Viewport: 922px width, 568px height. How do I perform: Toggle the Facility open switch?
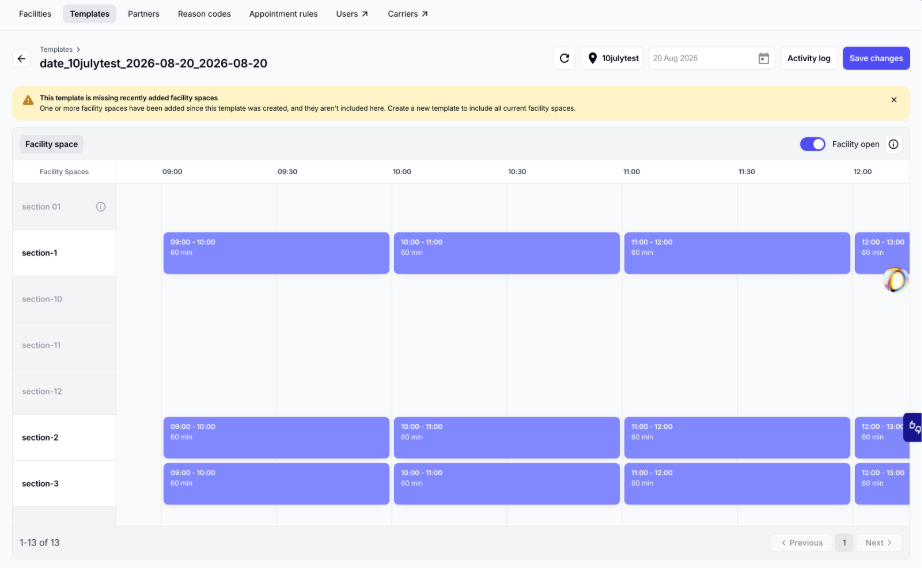(812, 144)
